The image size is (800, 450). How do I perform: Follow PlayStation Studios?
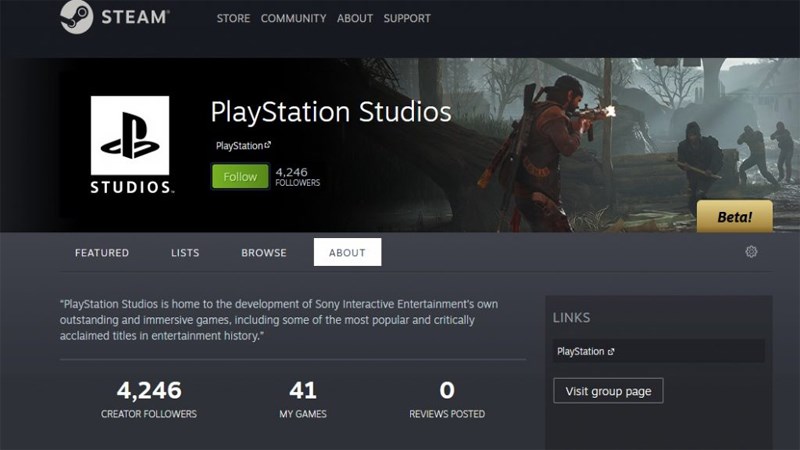(240, 177)
